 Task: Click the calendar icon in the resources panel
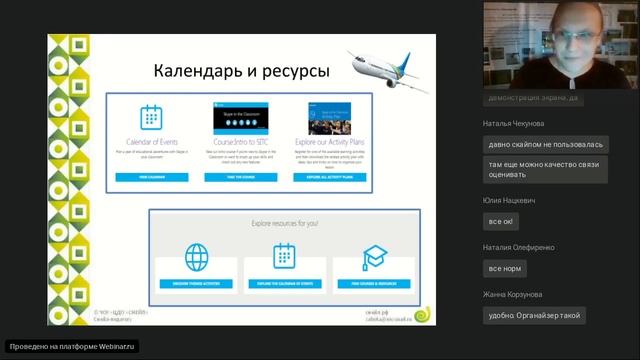(284, 256)
